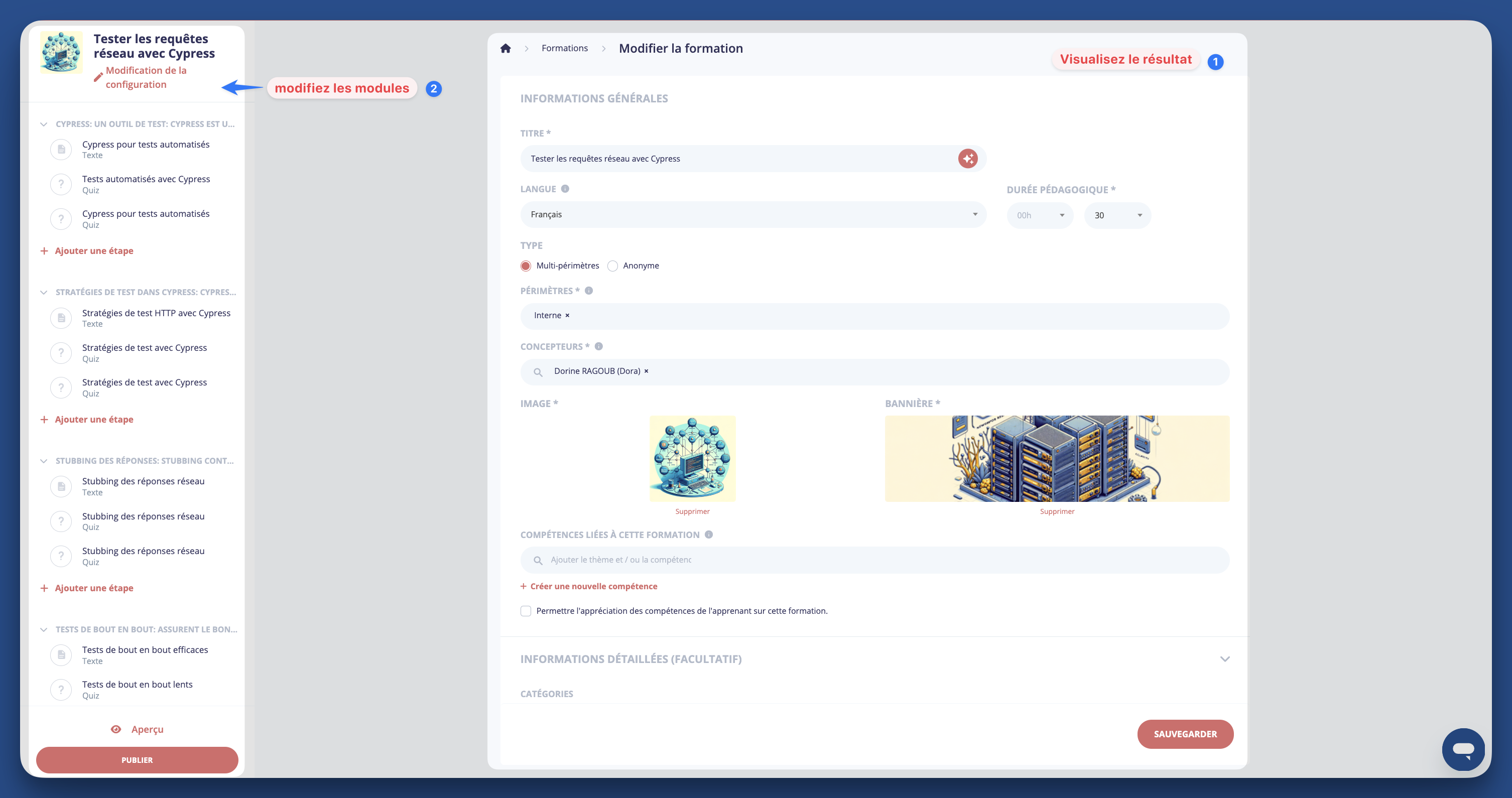1512x798 pixels.
Task: Click the PUBLIER button
Action: pos(137,760)
